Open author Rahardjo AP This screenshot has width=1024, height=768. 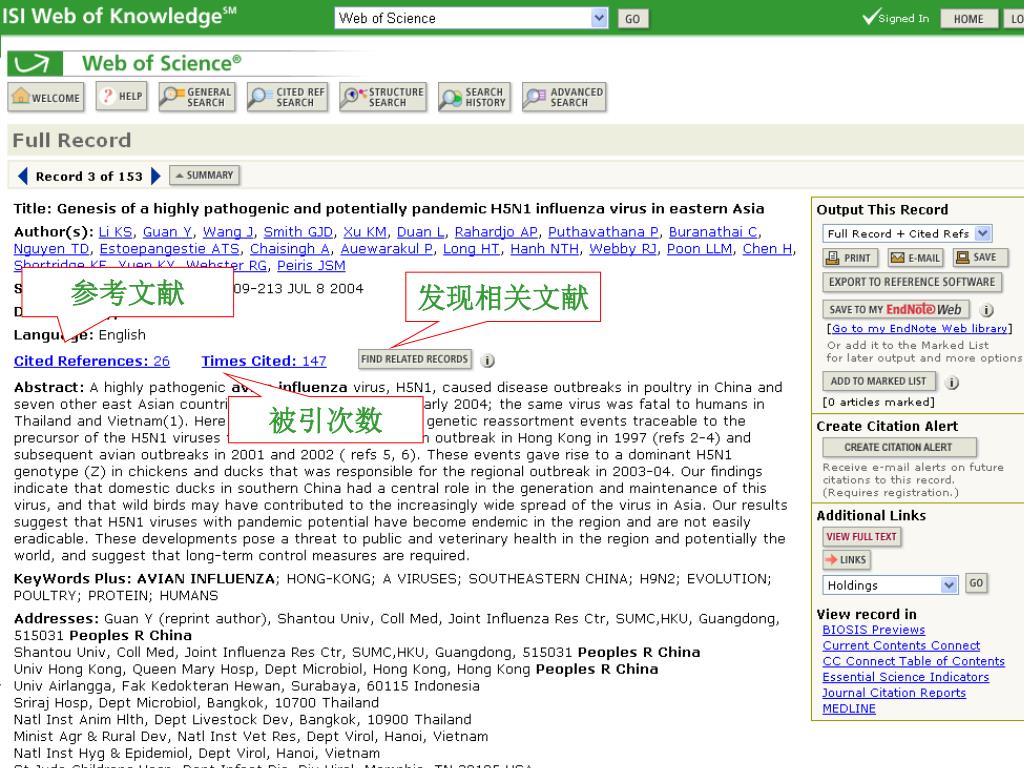pos(496,232)
